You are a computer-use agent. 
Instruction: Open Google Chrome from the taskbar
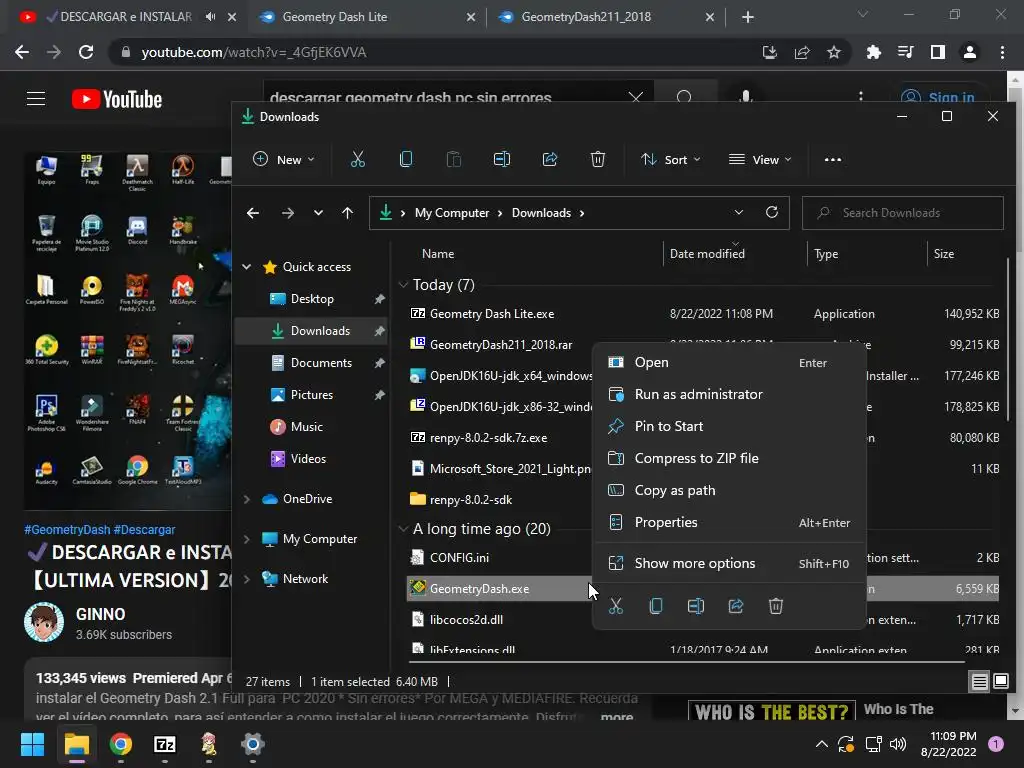point(121,744)
